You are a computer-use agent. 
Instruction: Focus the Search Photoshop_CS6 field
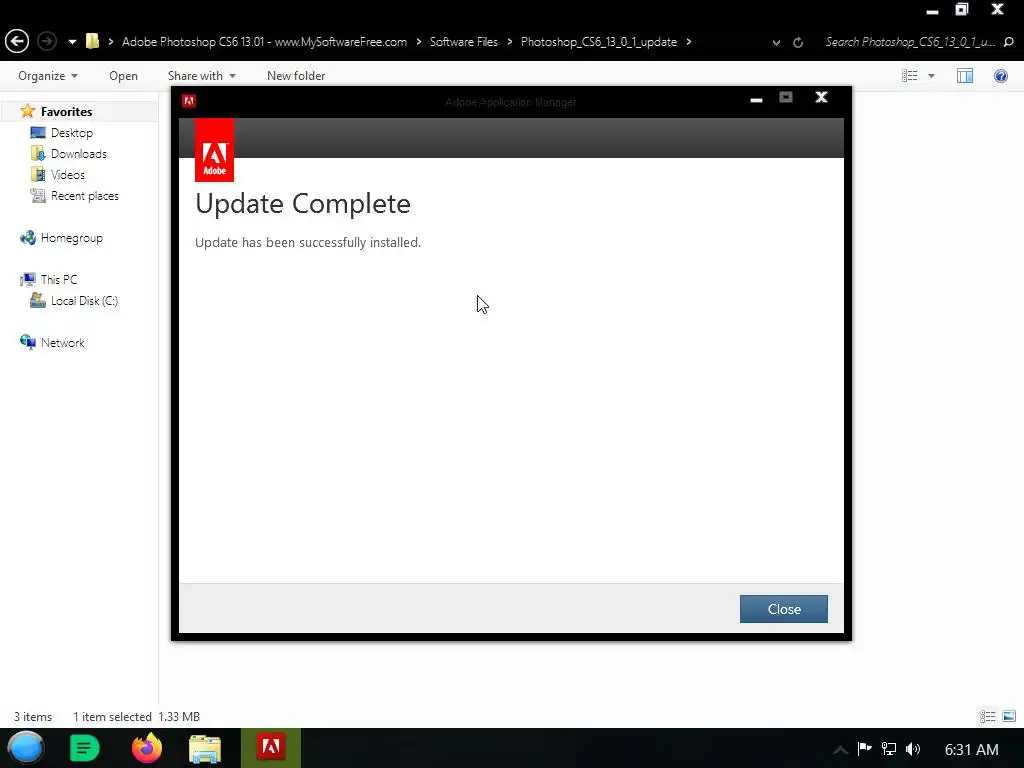point(910,42)
